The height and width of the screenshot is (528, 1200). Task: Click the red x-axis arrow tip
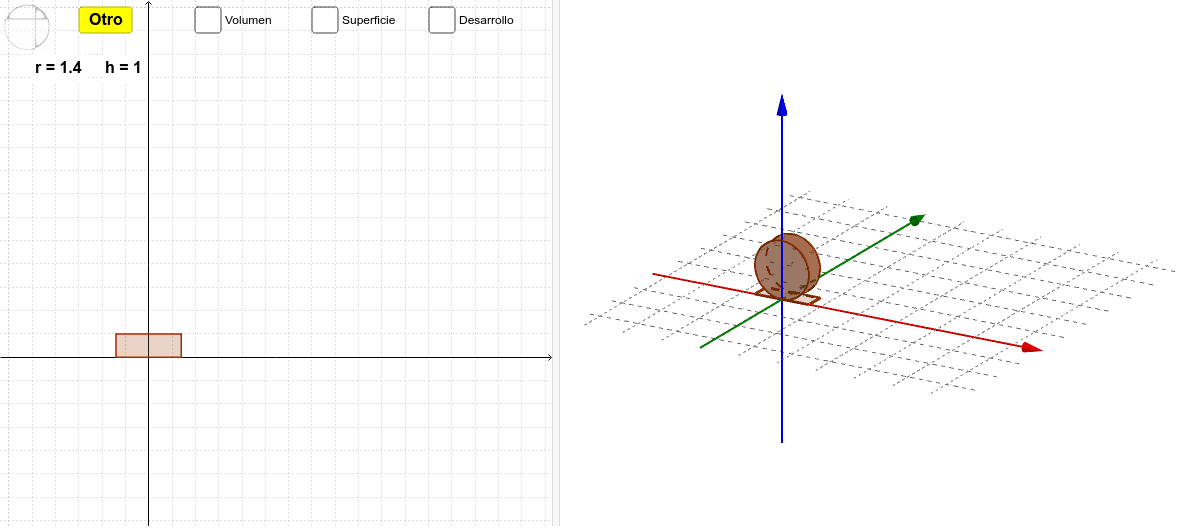click(1032, 348)
